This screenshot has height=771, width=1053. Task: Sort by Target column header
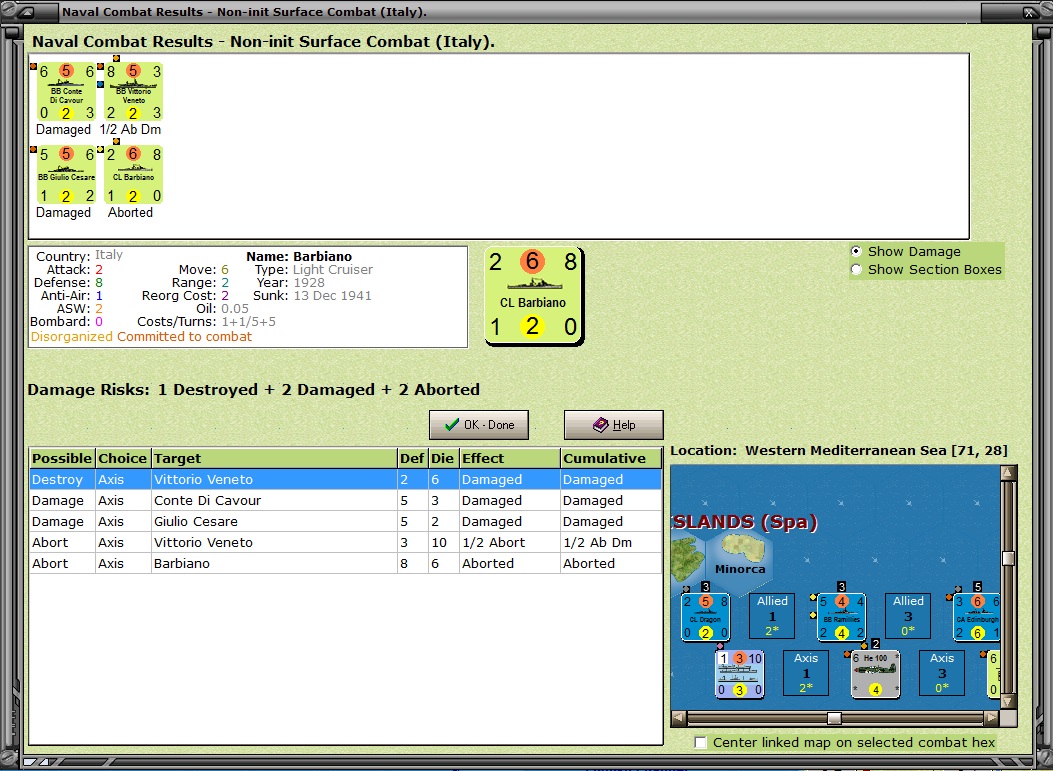coord(274,459)
